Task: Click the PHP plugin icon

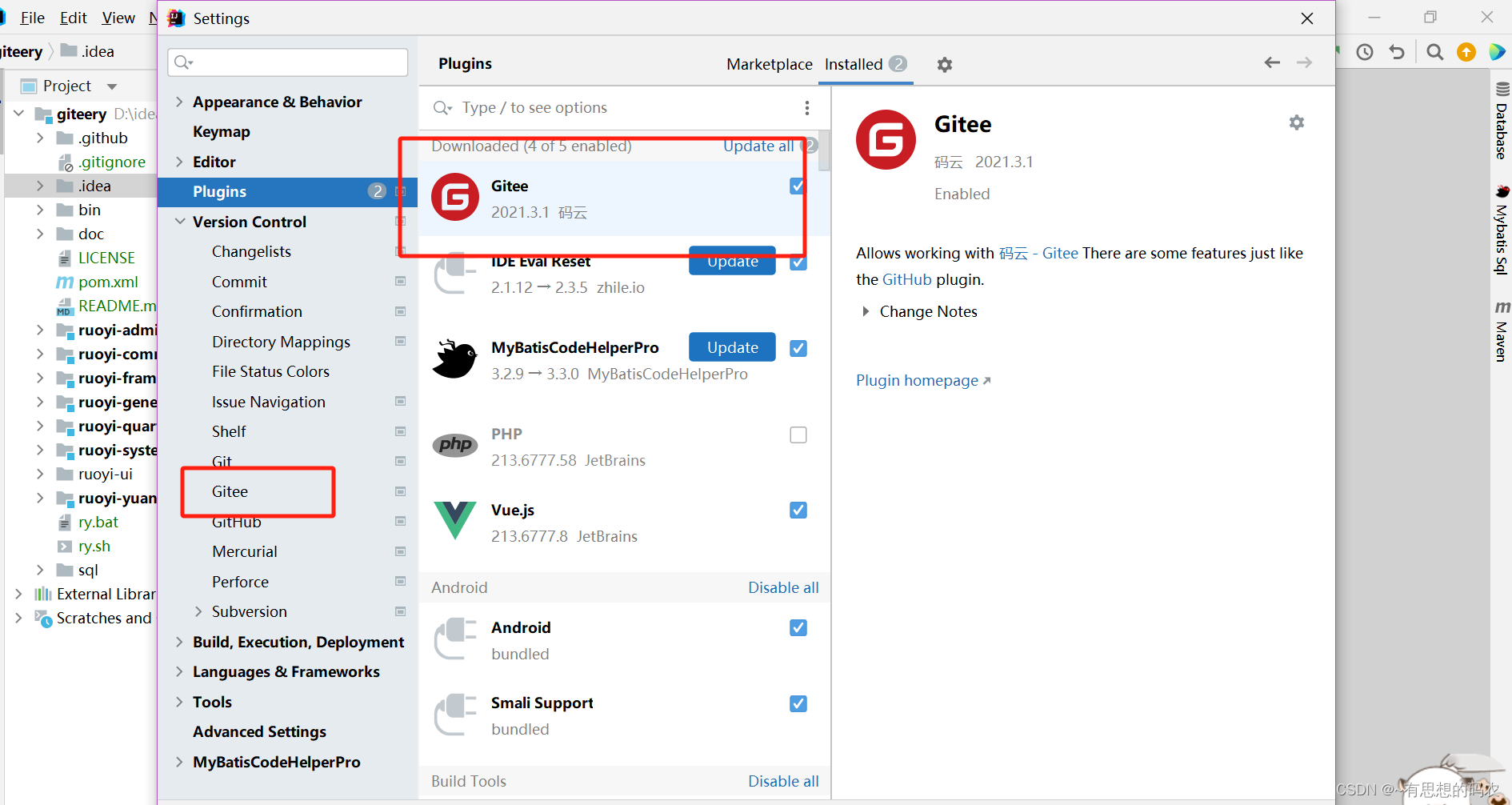Action: 455,444
